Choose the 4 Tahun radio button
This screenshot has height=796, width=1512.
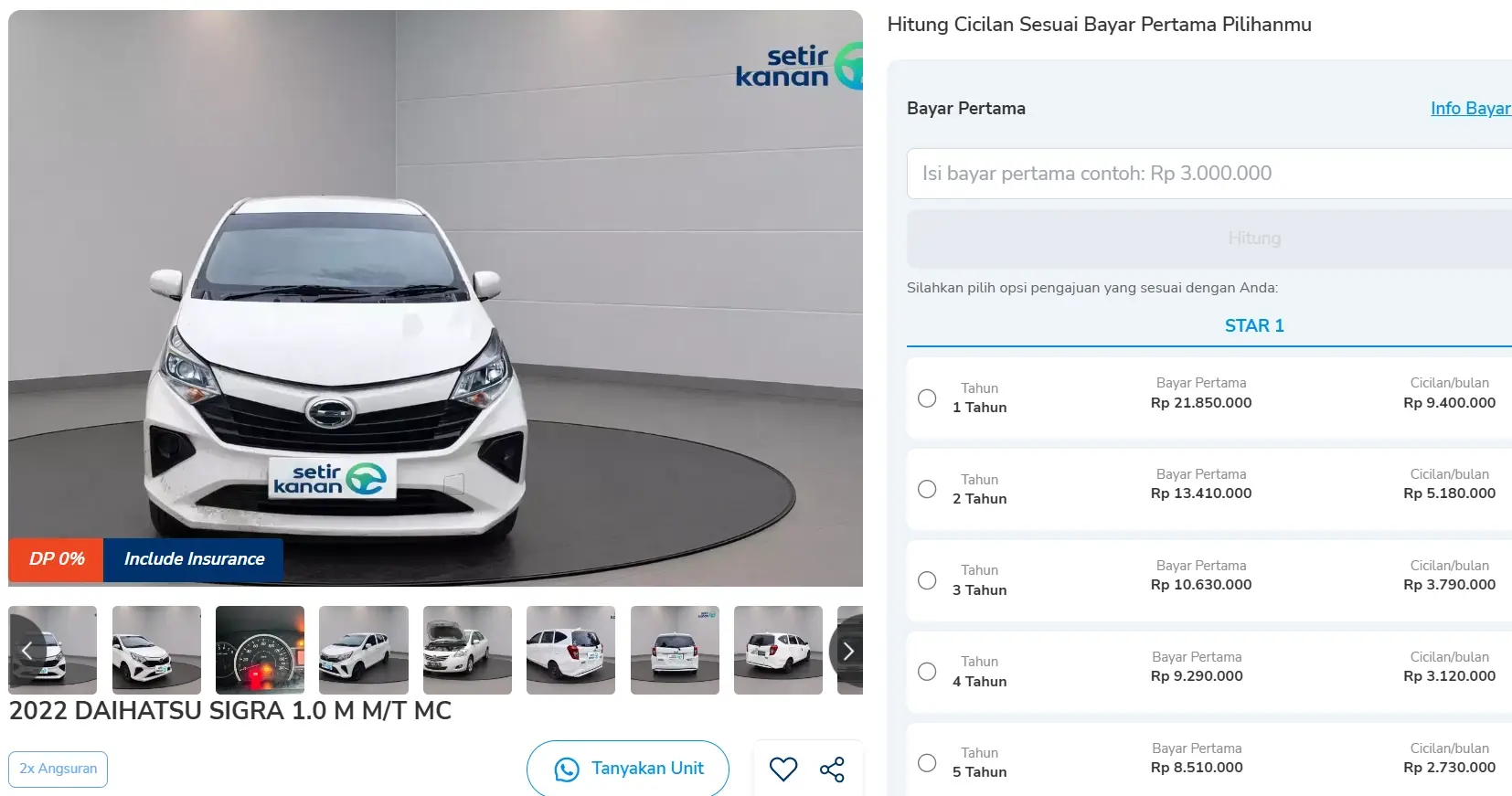[927, 672]
